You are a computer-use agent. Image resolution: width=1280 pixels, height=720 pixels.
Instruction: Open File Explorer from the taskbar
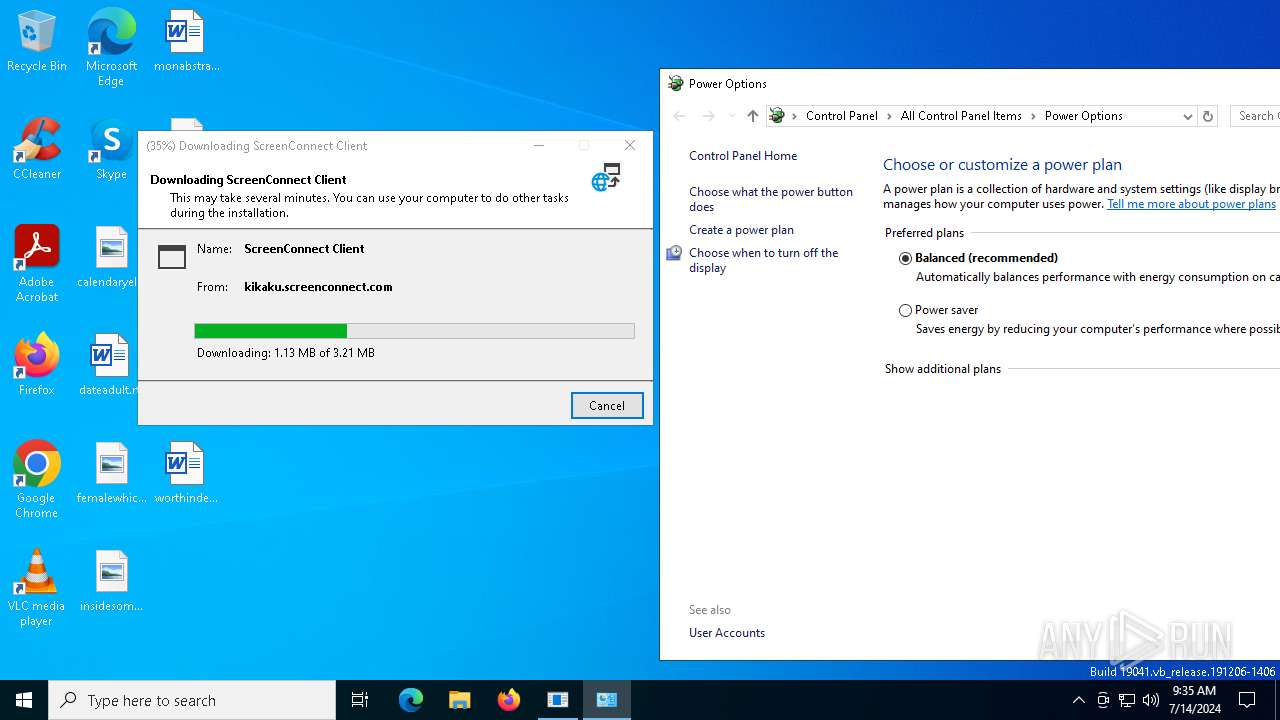[x=460, y=700]
